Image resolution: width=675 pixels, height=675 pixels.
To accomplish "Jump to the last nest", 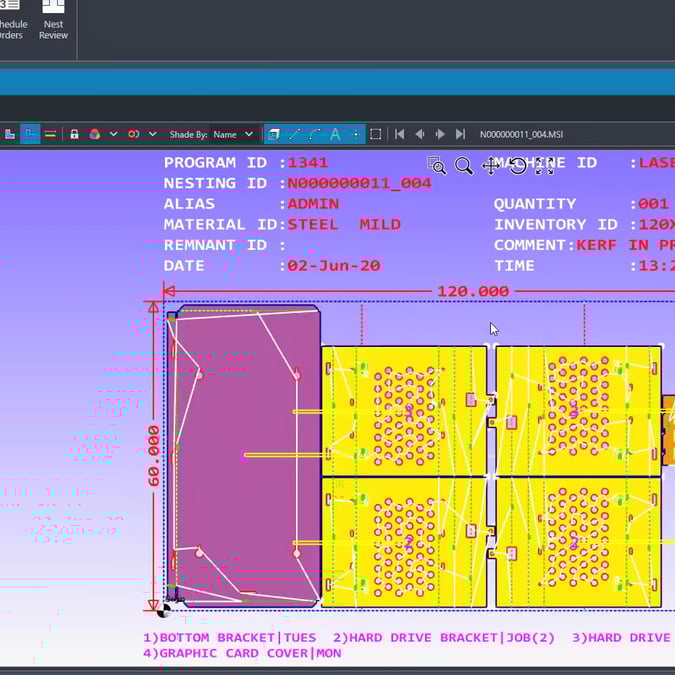I will [460, 134].
